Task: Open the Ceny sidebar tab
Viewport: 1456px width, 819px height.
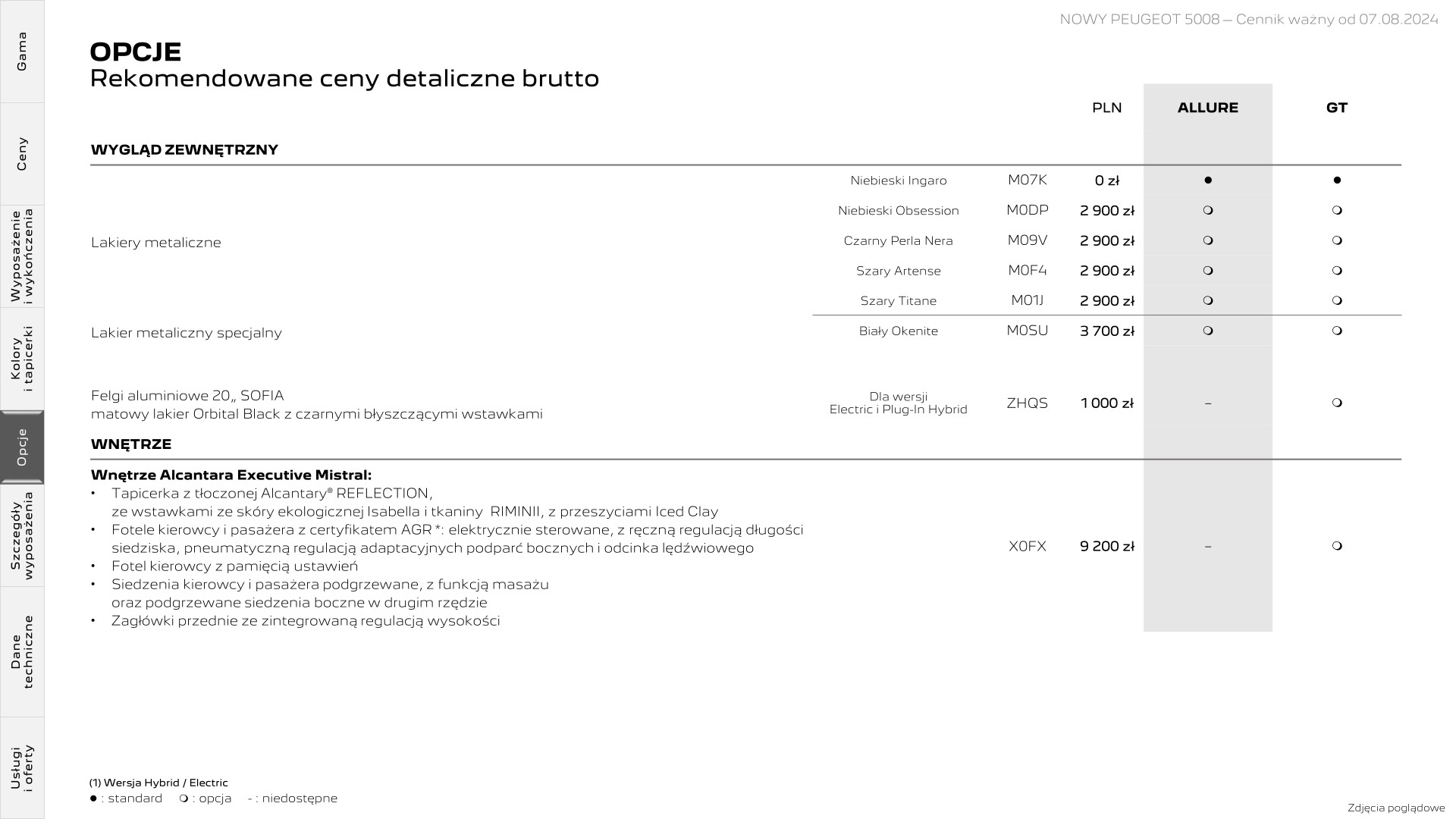Action: point(22,154)
